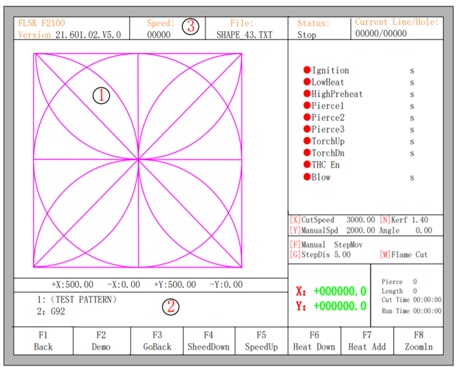Click the red THC En indicator dot
458x371 pixels.
307,164
